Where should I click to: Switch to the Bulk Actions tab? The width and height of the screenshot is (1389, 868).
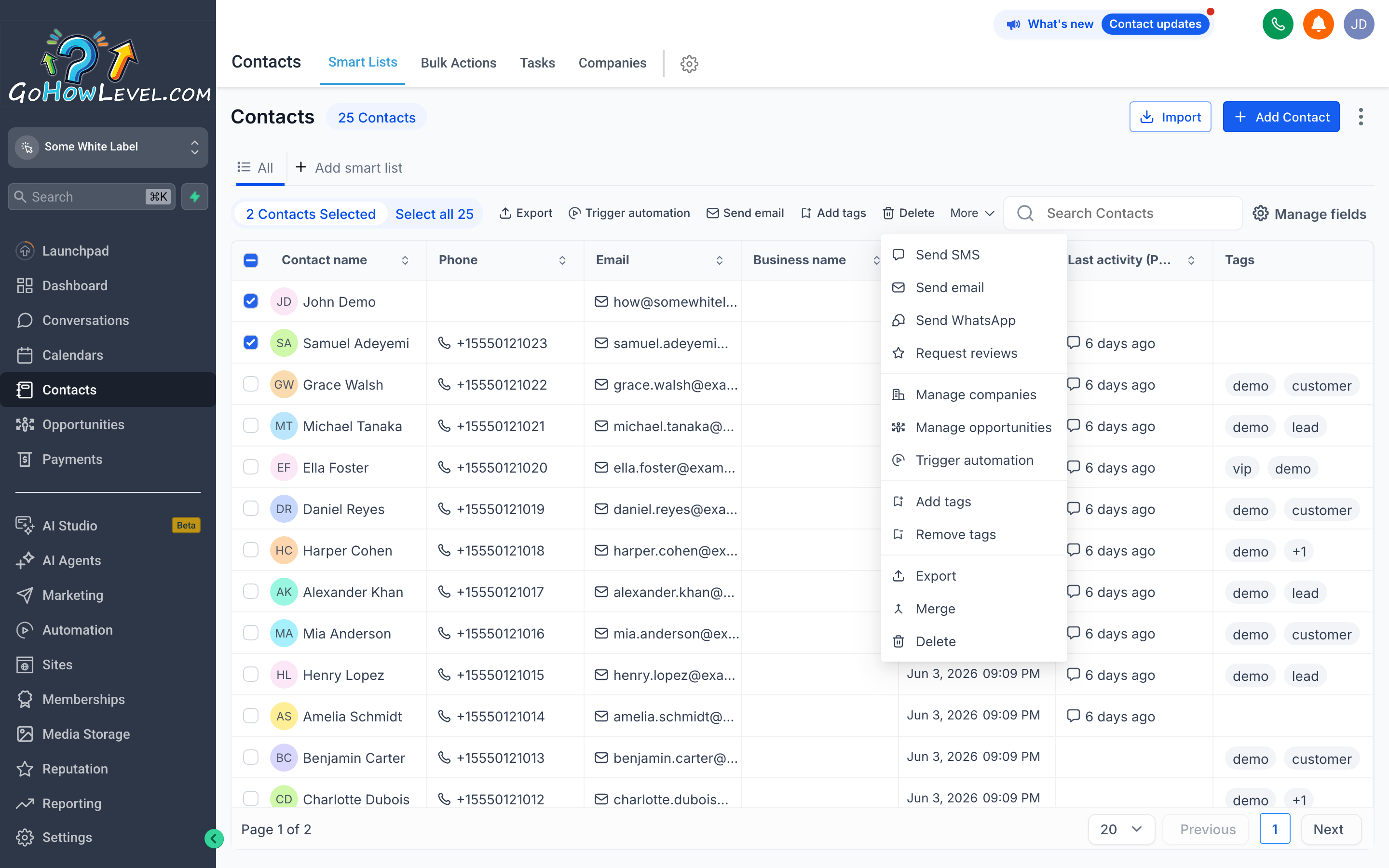click(x=458, y=63)
